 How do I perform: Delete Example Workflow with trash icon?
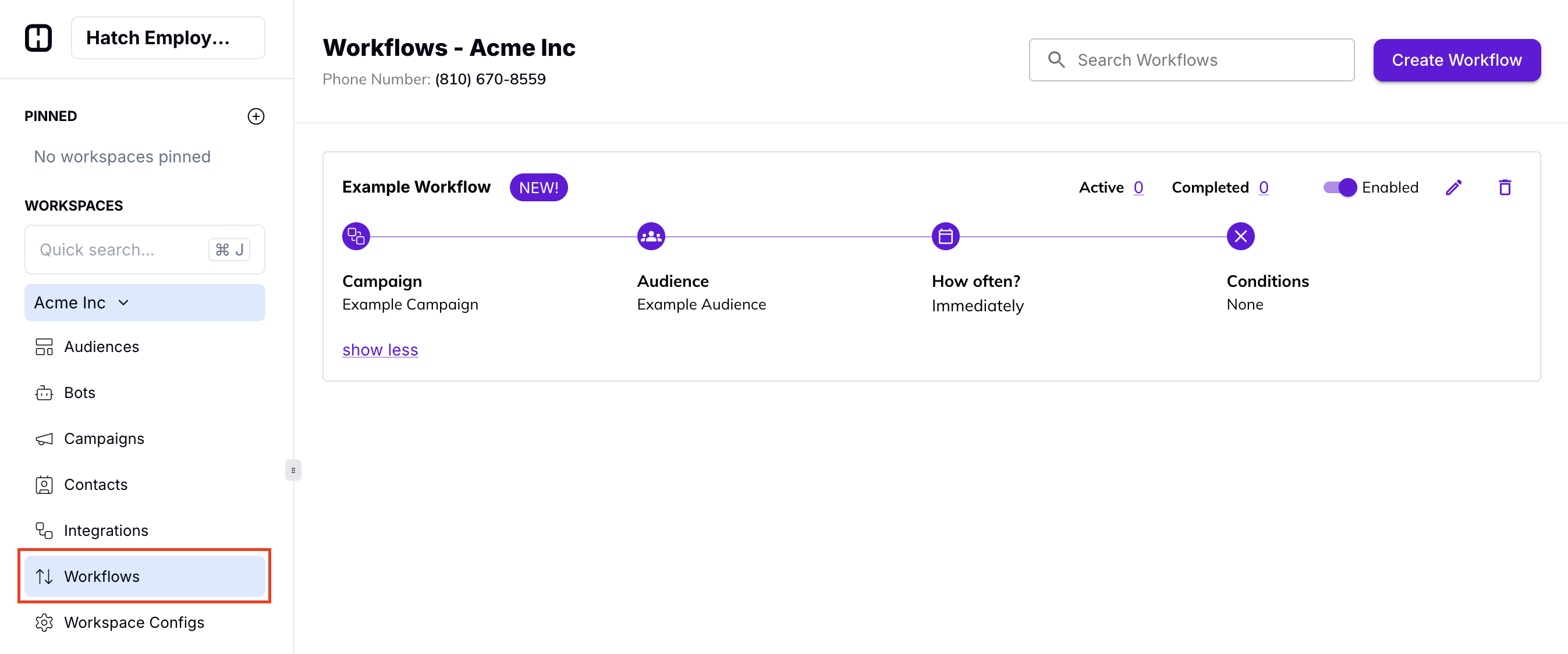(x=1505, y=187)
